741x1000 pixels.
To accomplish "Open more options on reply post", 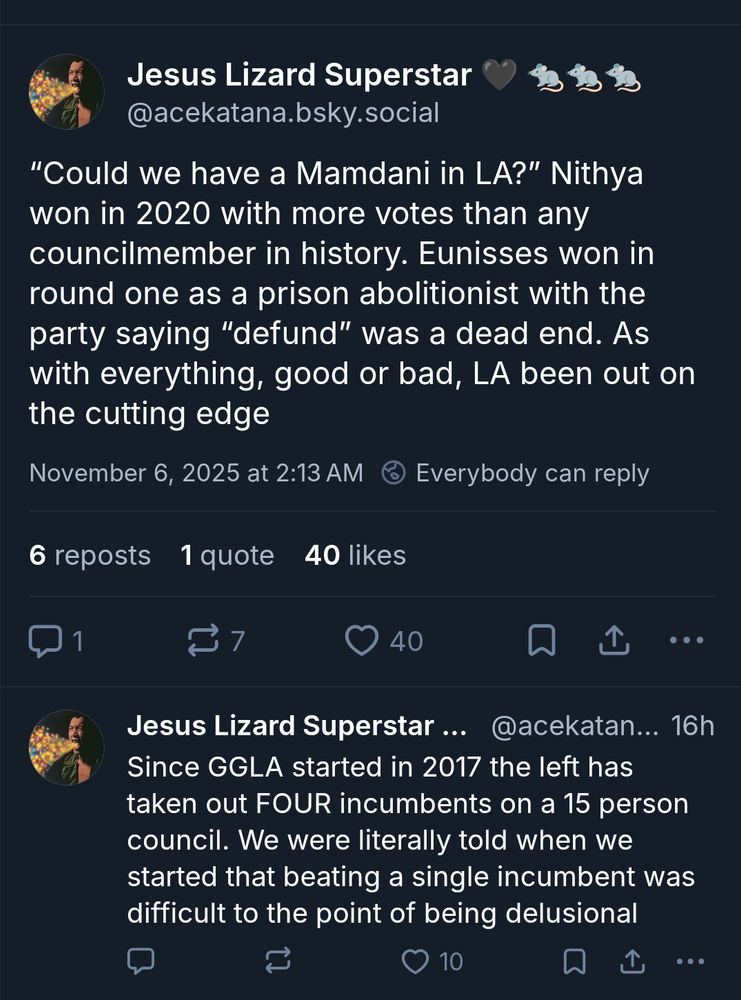I will 690,962.
